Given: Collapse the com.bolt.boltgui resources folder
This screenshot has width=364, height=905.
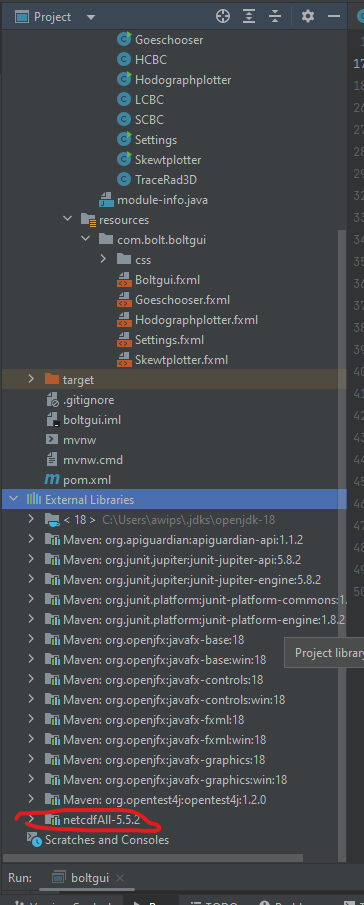Looking at the screenshot, I should (x=85, y=239).
